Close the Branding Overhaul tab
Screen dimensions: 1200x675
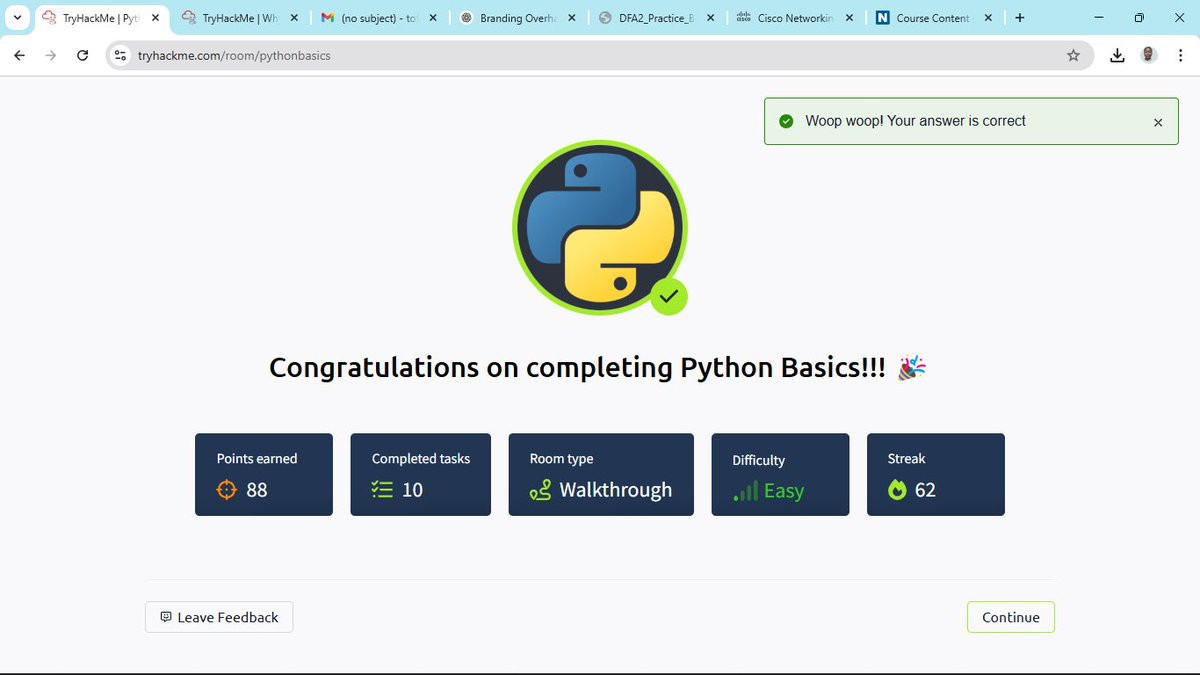click(572, 18)
